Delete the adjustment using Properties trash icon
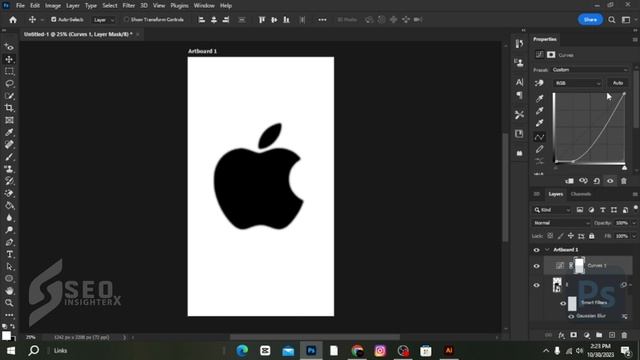Screen dimensions: 640x360 624,181
